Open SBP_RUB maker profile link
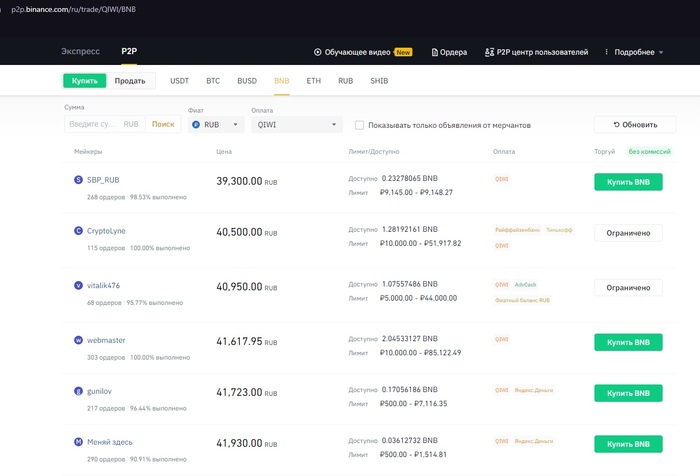 point(103,180)
